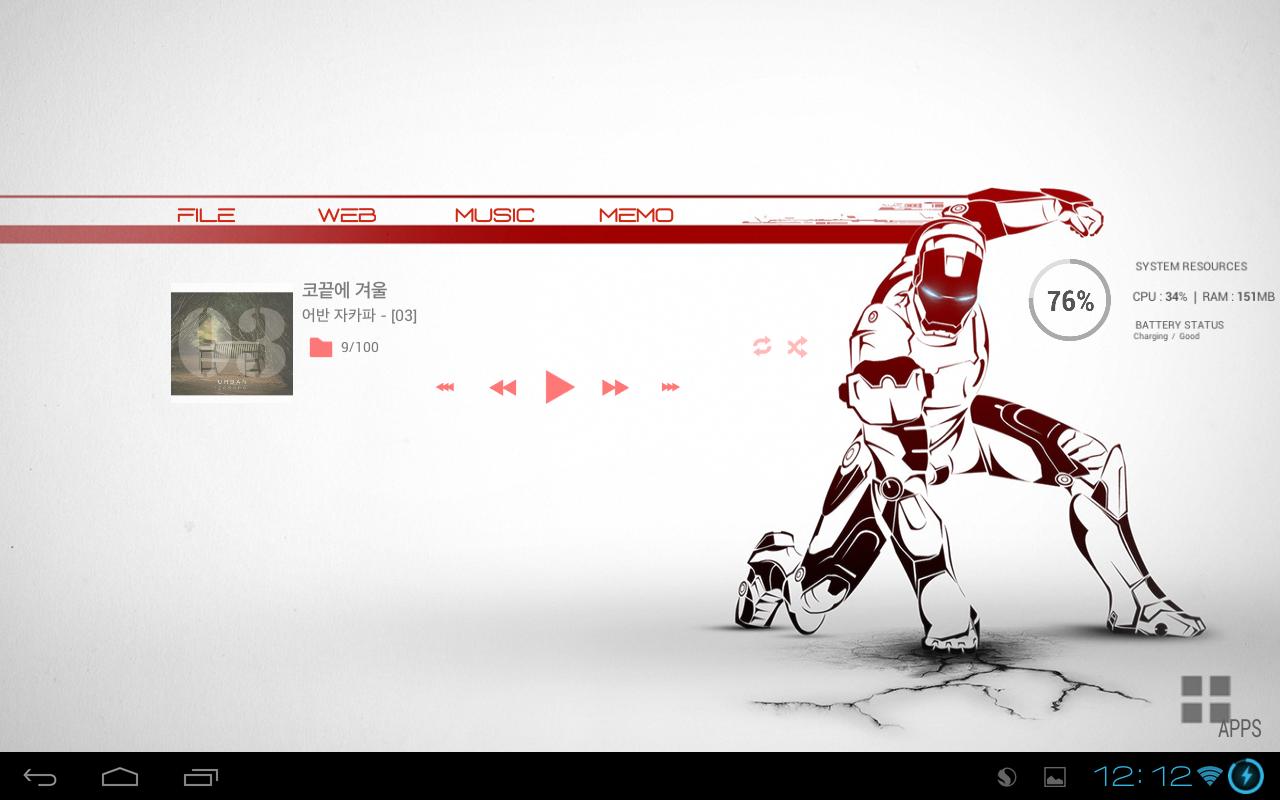Tap the SYSTEM RESOURCES label
The image size is (1280, 800).
(x=1191, y=267)
